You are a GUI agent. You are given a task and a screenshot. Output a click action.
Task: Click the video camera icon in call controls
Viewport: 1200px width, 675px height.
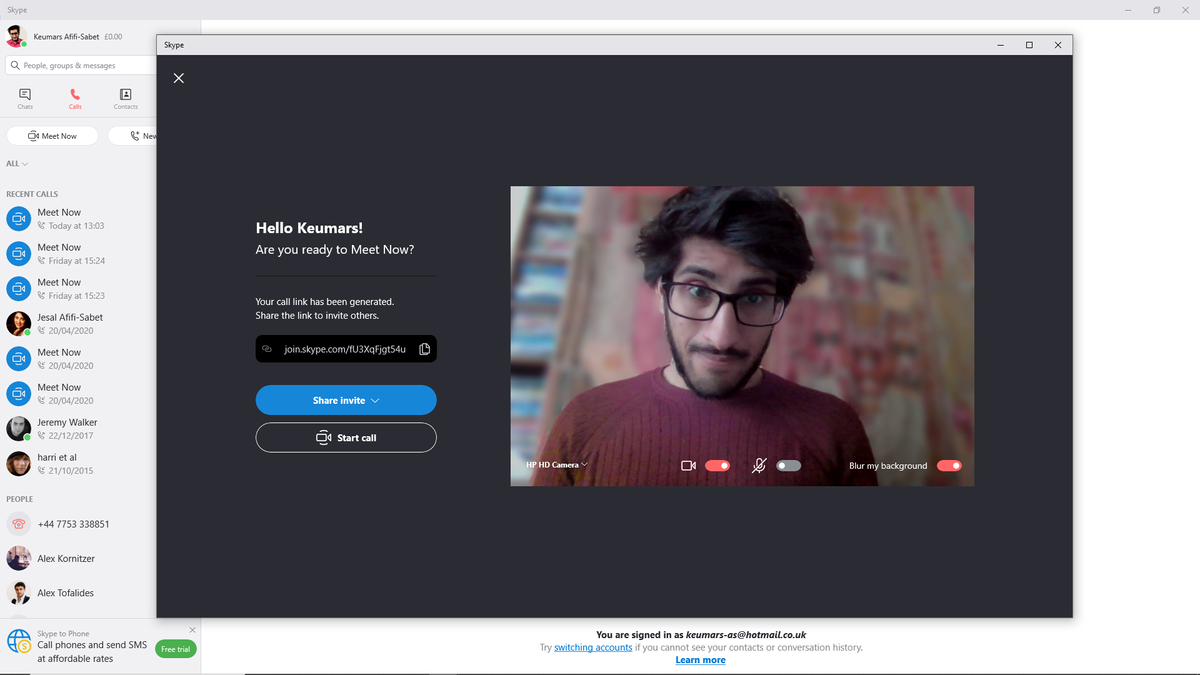688,465
